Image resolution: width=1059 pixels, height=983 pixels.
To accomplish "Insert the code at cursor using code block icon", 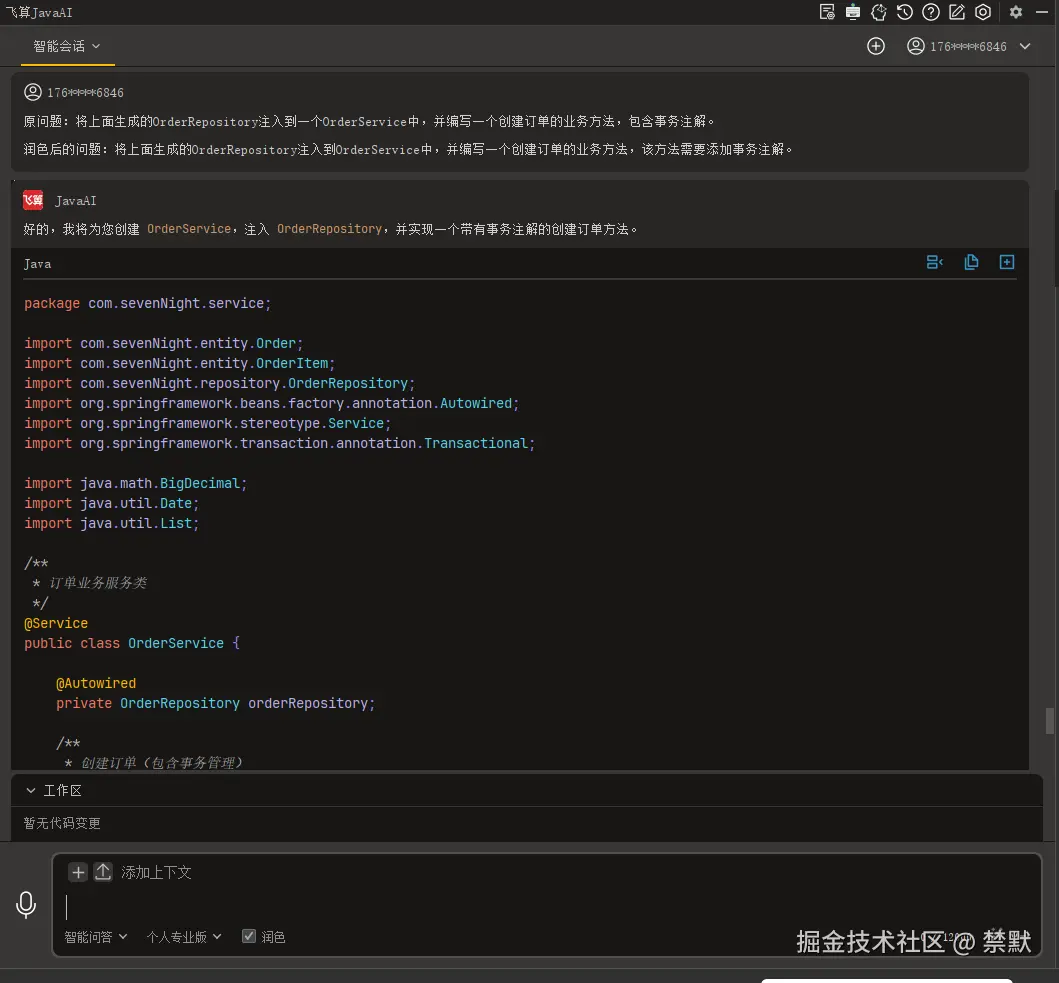I will [x=935, y=262].
